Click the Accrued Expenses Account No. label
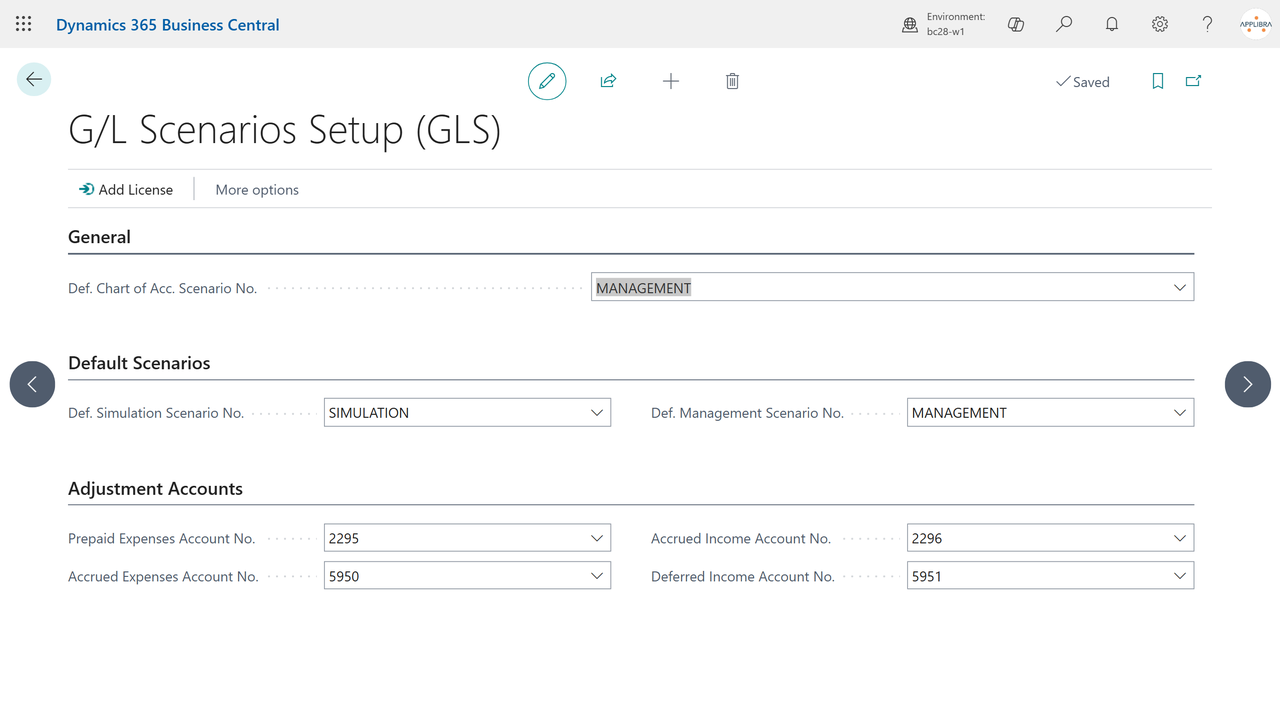The width and height of the screenshot is (1280, 720). 163,576
